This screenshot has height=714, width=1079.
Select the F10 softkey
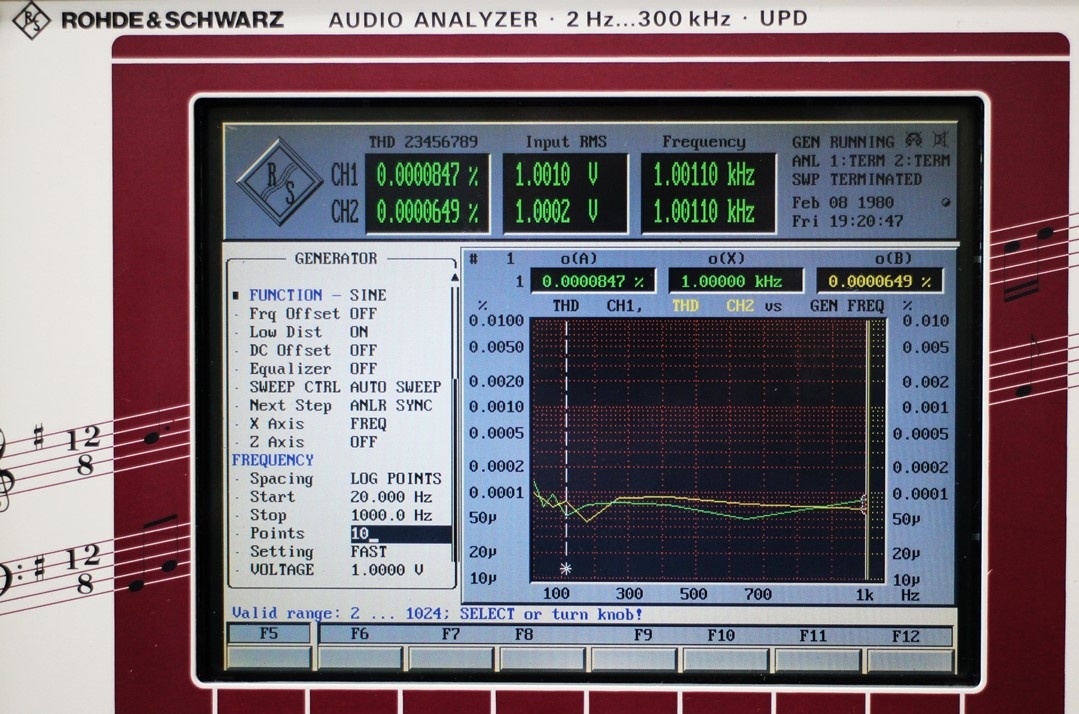721,636
